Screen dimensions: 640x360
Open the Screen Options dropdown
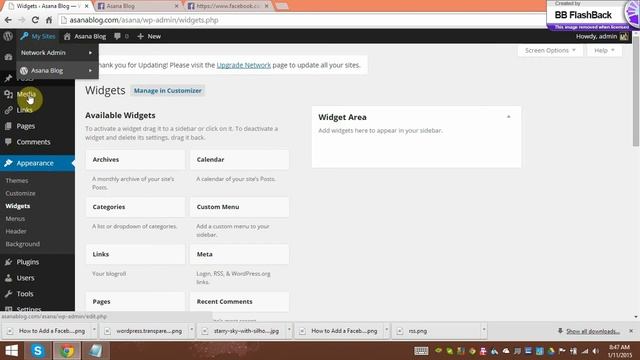(550, 51)
